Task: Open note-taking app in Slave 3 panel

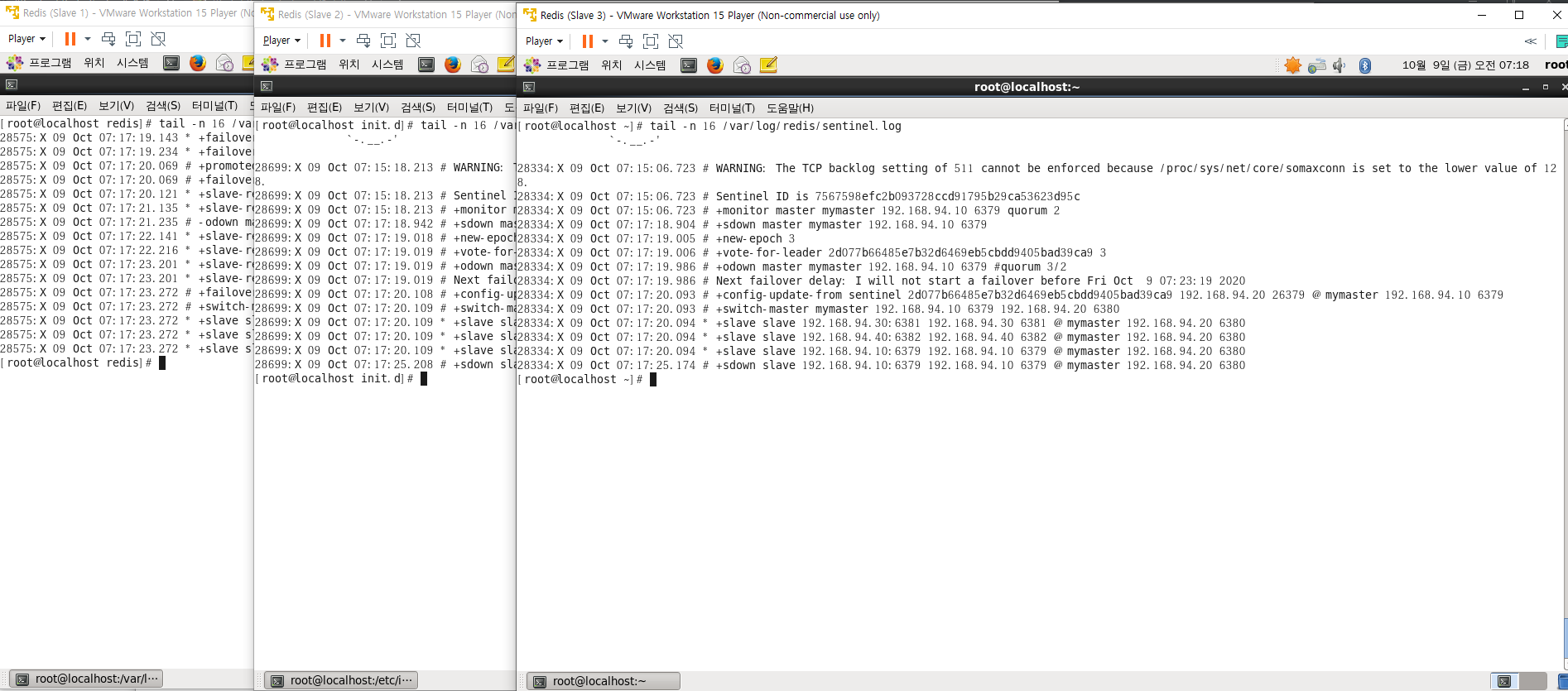Action: click(x=768, y=65)
